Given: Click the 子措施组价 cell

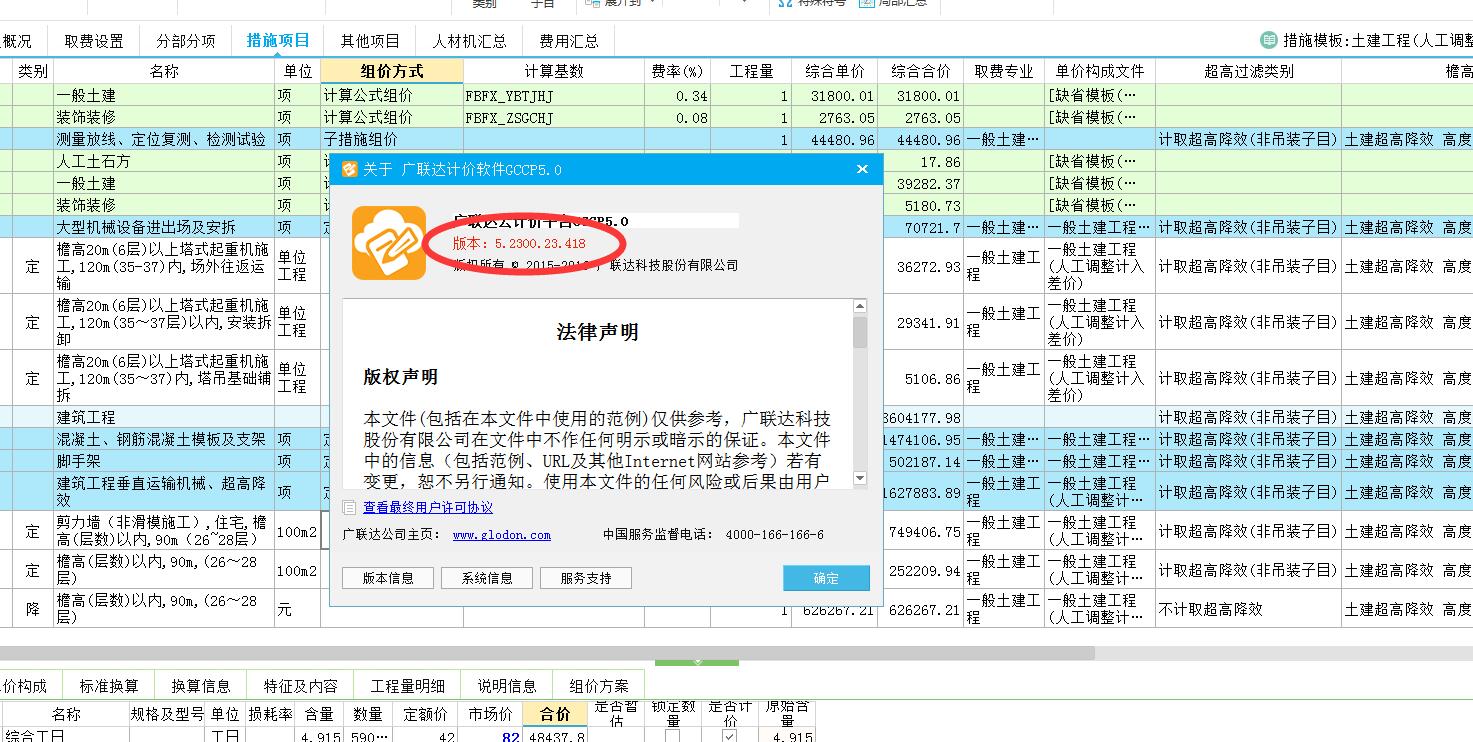Looking at the screenshot, I should (x=392, y=140).
